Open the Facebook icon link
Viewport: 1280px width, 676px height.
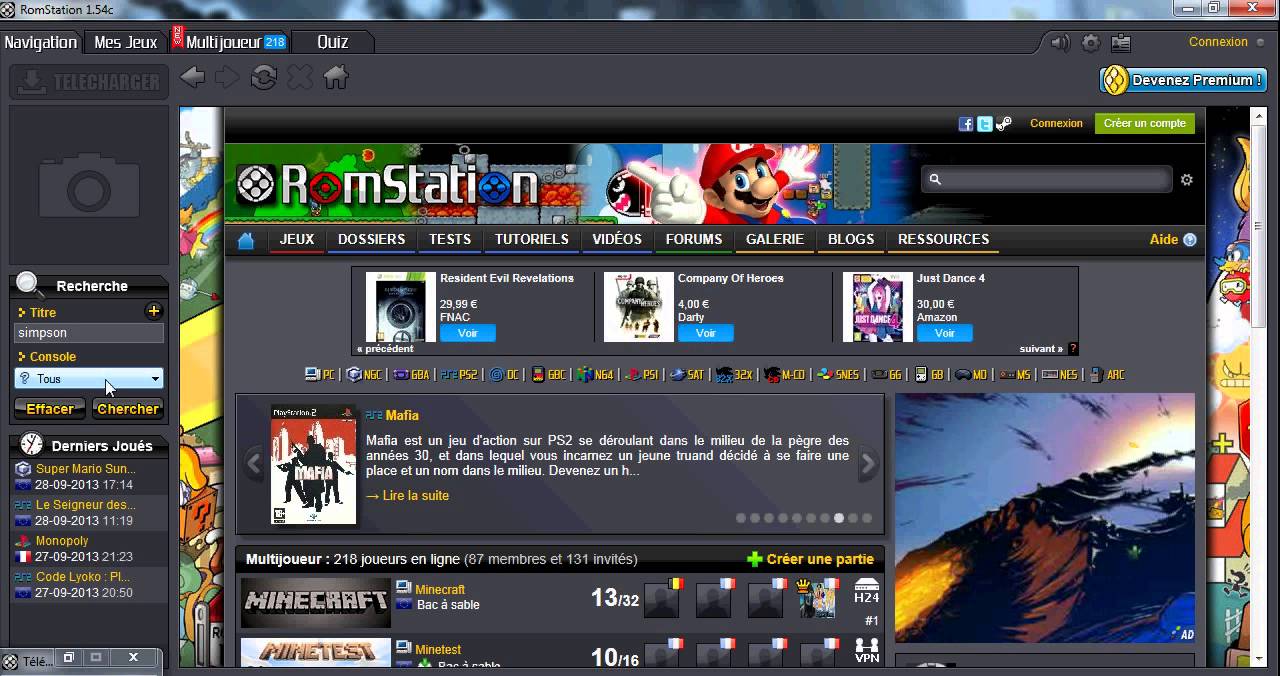tap(966, 124)
